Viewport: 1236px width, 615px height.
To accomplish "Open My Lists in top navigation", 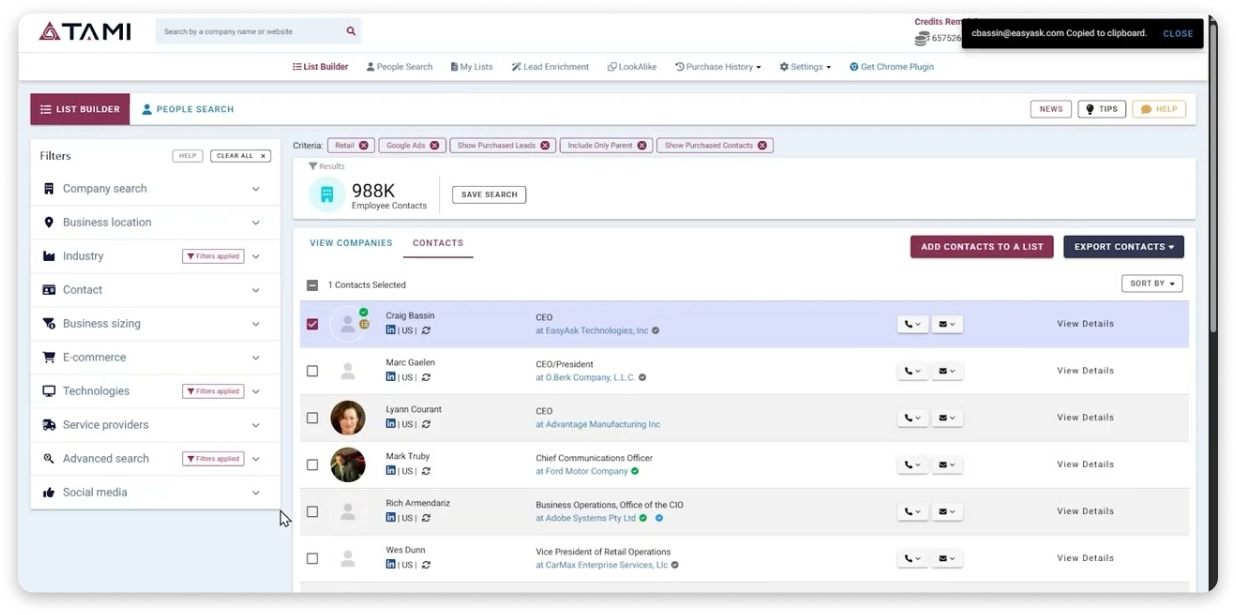I will (x=472, y=67).
